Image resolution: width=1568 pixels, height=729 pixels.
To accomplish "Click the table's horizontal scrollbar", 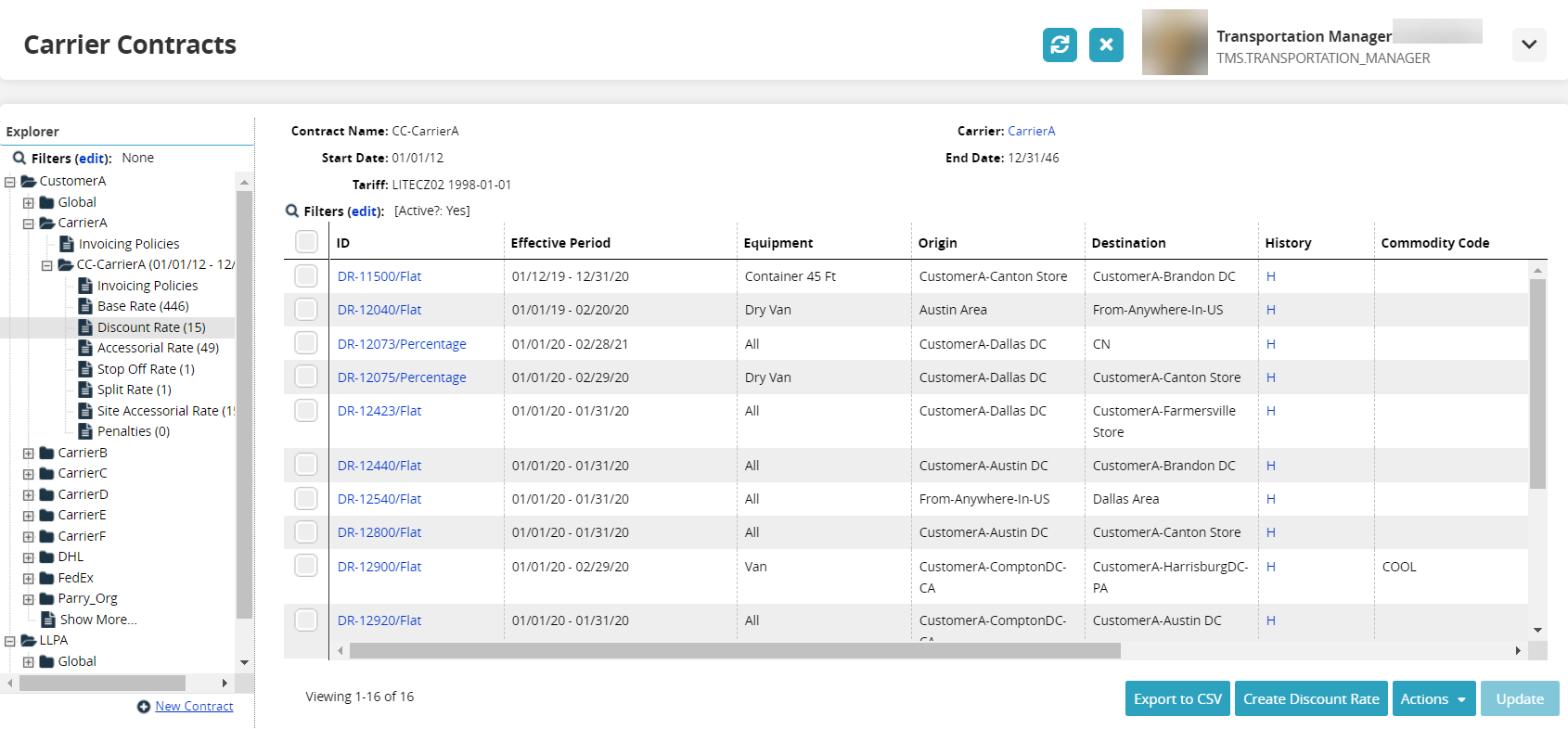I will [733, 651].
